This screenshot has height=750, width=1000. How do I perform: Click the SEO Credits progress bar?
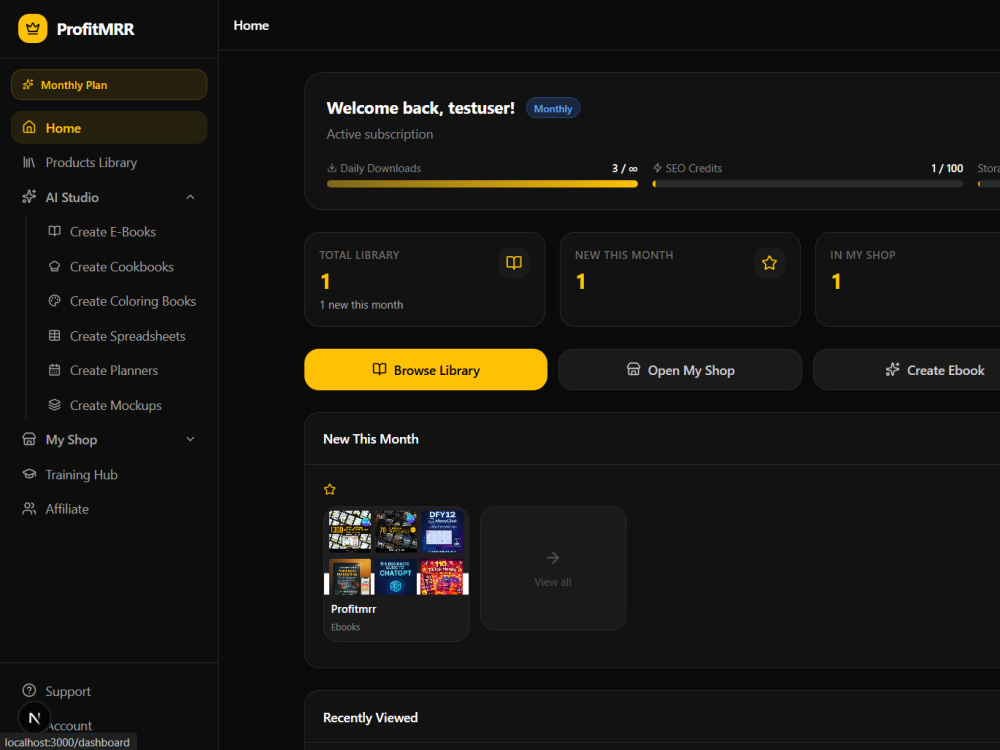click(x=807, y=184)
